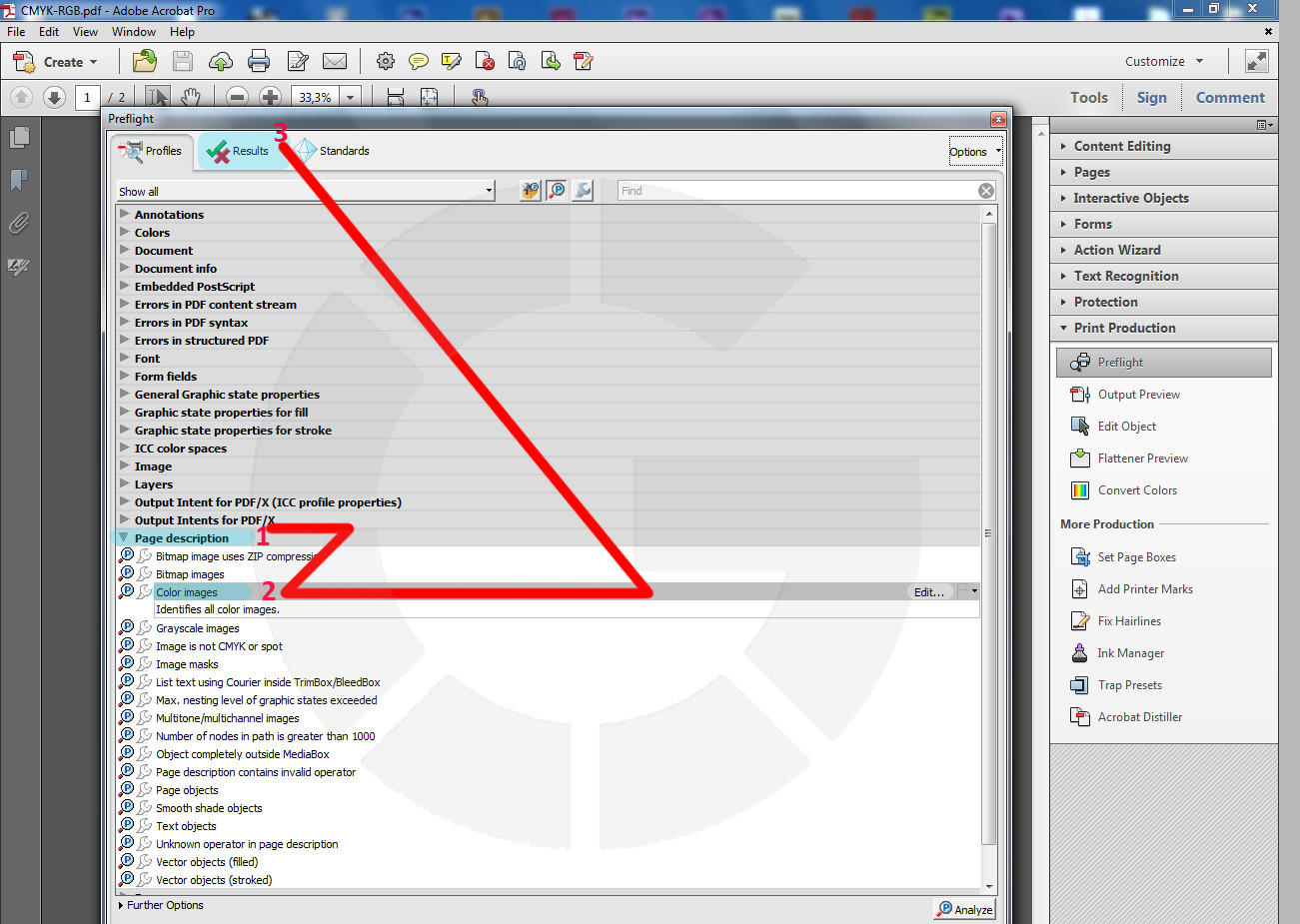Click the Print icon in the toolbar

[259, 62]
